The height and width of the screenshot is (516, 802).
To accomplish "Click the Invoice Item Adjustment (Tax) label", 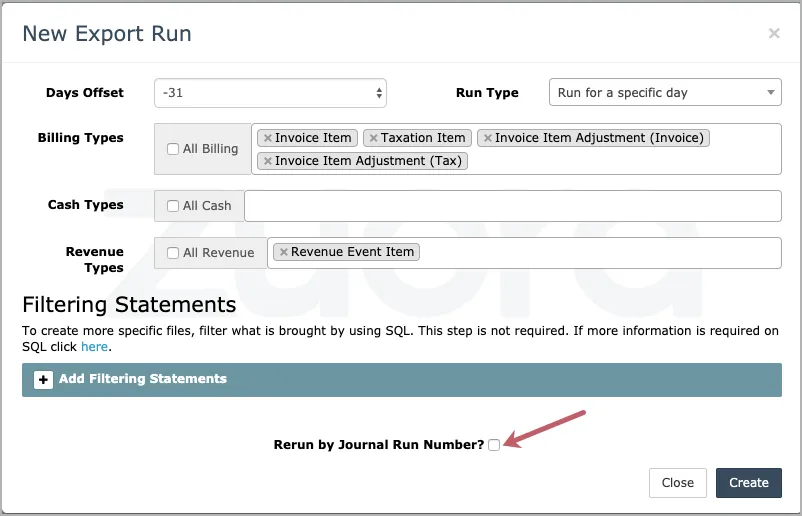I will click(x=368, y=161).
